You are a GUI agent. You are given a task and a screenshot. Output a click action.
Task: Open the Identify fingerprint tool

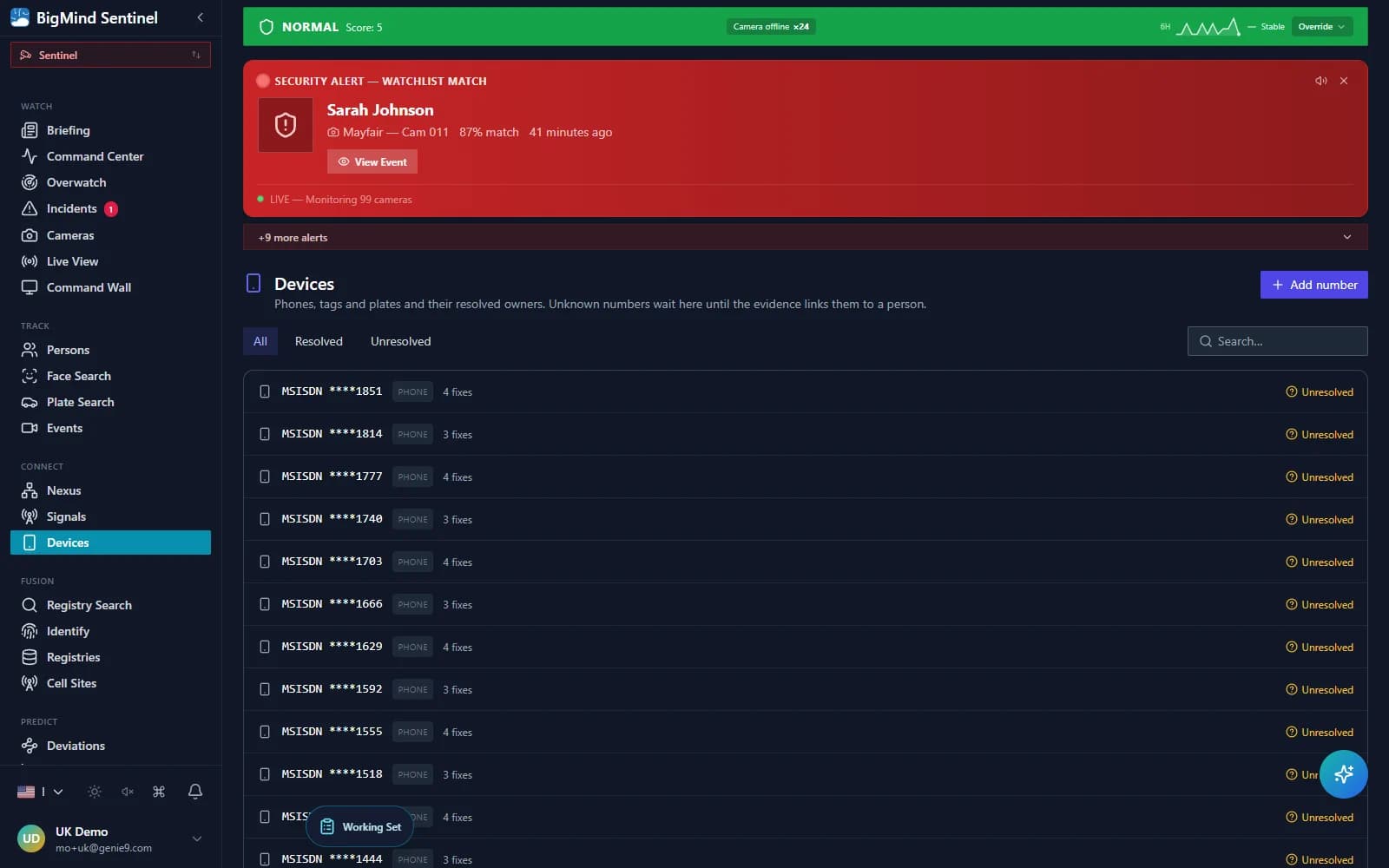tap(110, 631)
